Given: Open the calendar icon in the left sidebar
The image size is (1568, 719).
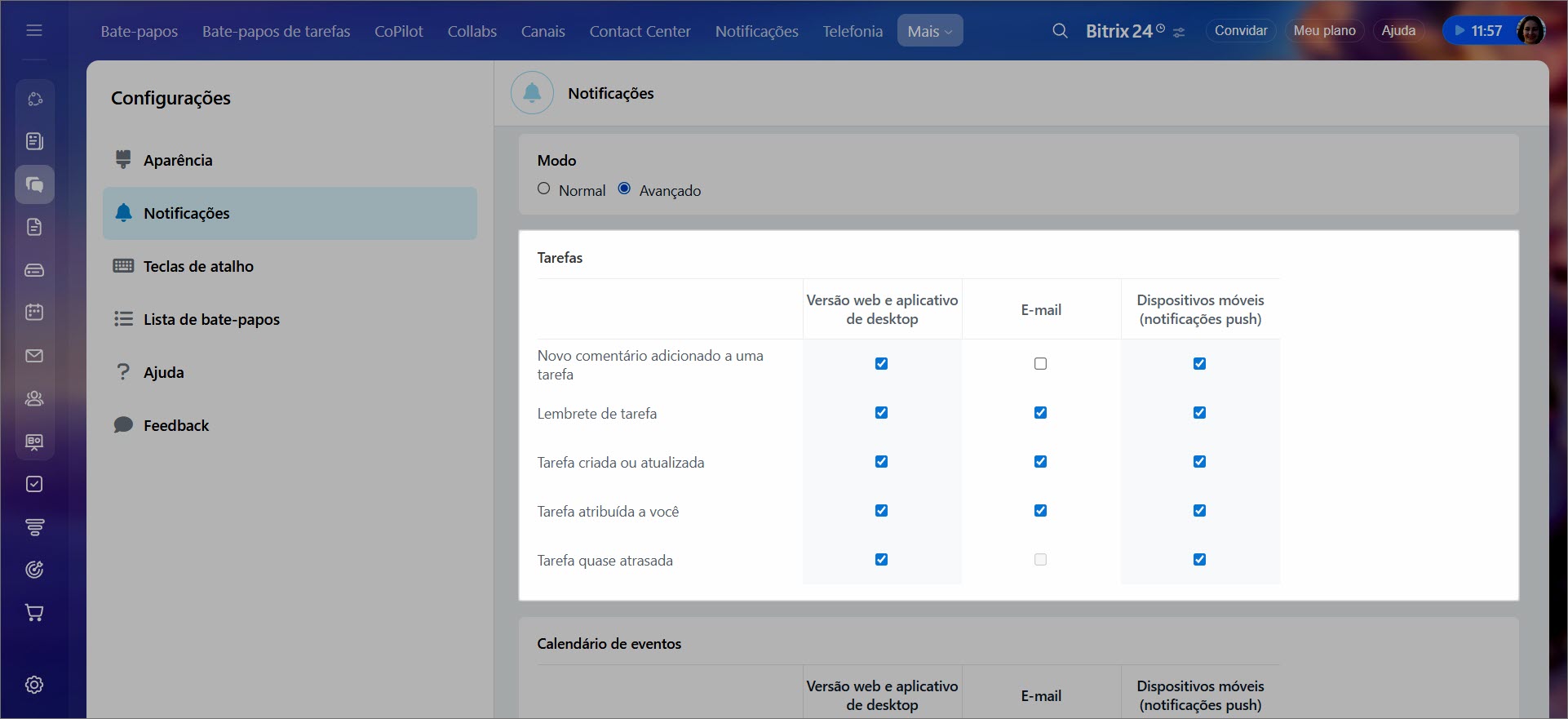Looking at the screenshot, I should [34, 312].
